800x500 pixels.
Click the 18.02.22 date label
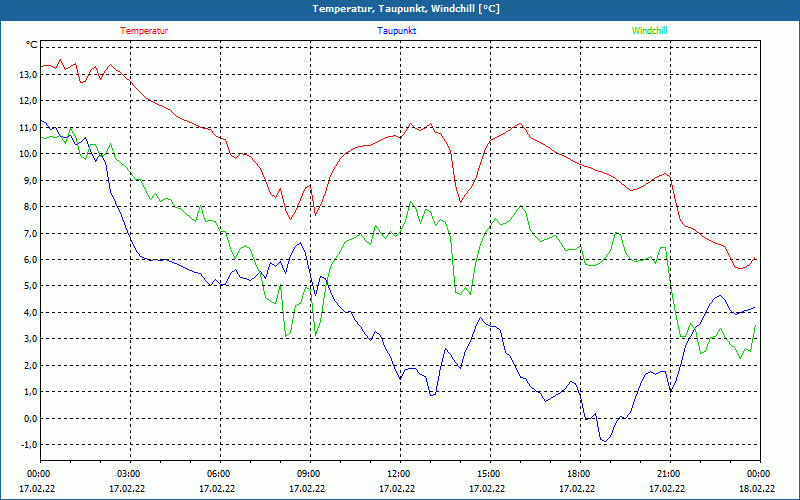tap(757, 488)
